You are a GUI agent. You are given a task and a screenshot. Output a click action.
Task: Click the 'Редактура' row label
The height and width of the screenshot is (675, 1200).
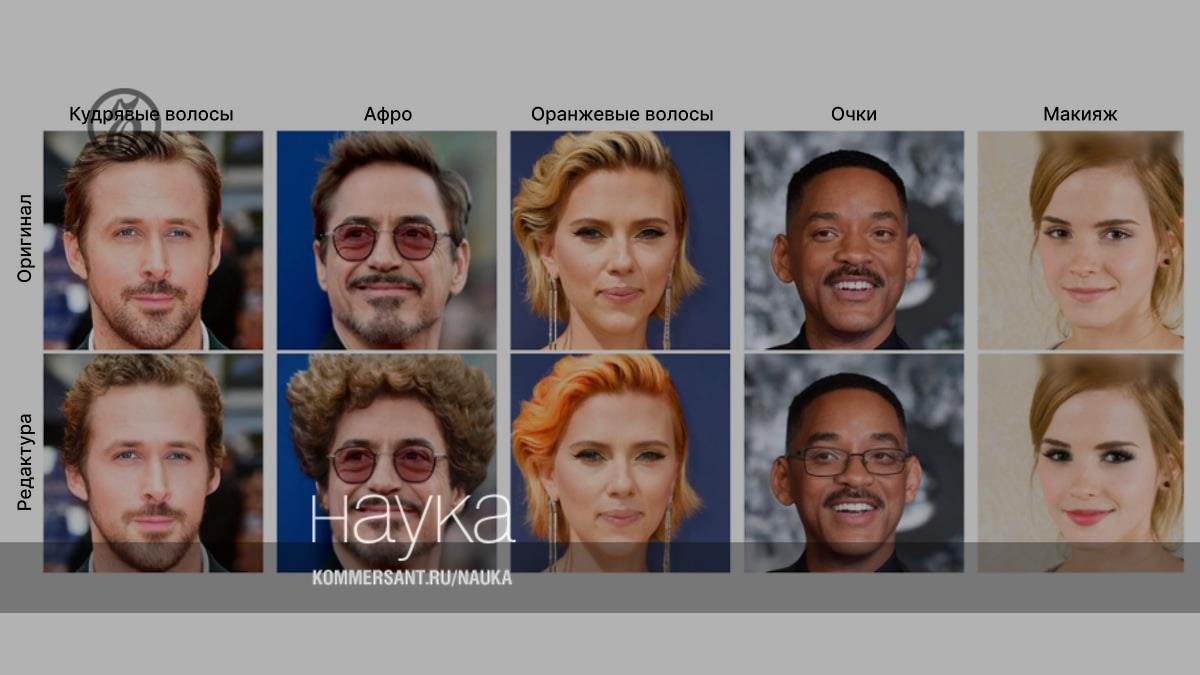click(26, 462)
